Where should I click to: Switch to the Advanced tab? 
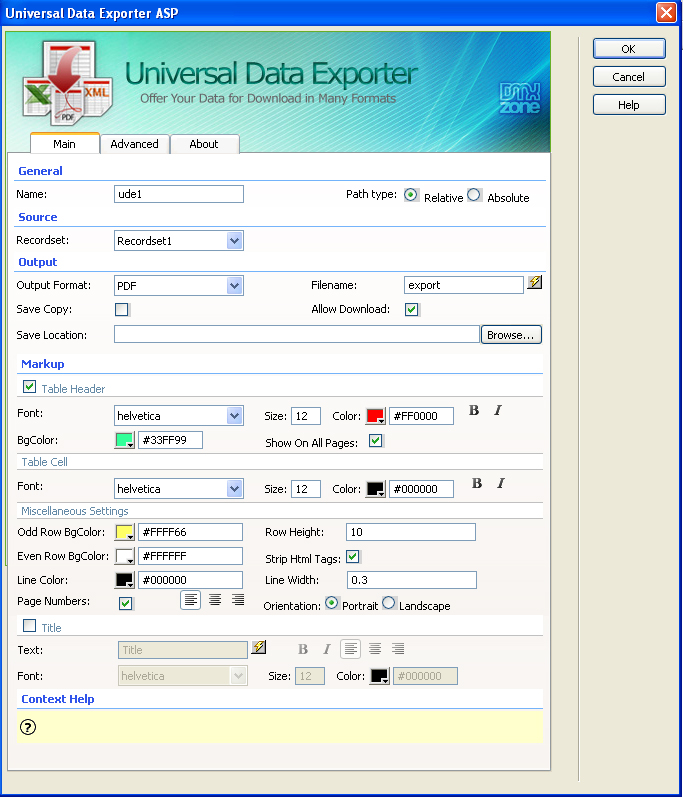pyautogui.click(x=135, y=144)
